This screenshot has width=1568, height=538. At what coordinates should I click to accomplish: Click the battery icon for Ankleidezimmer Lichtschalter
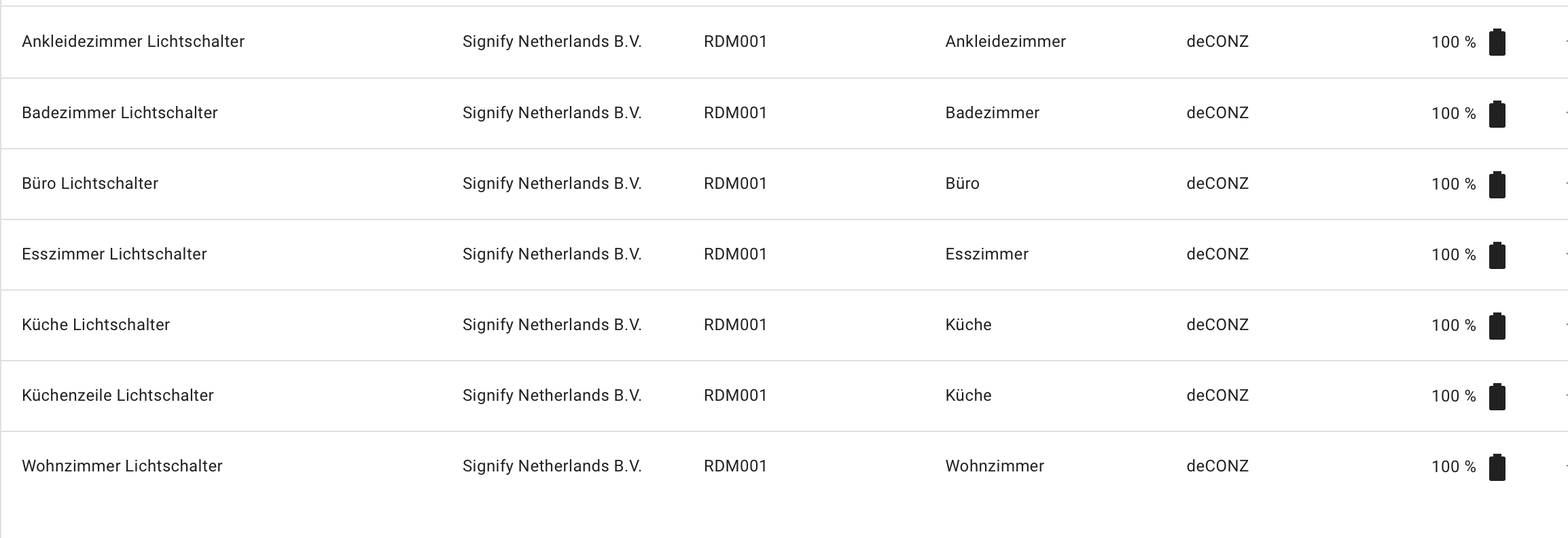1497,42
